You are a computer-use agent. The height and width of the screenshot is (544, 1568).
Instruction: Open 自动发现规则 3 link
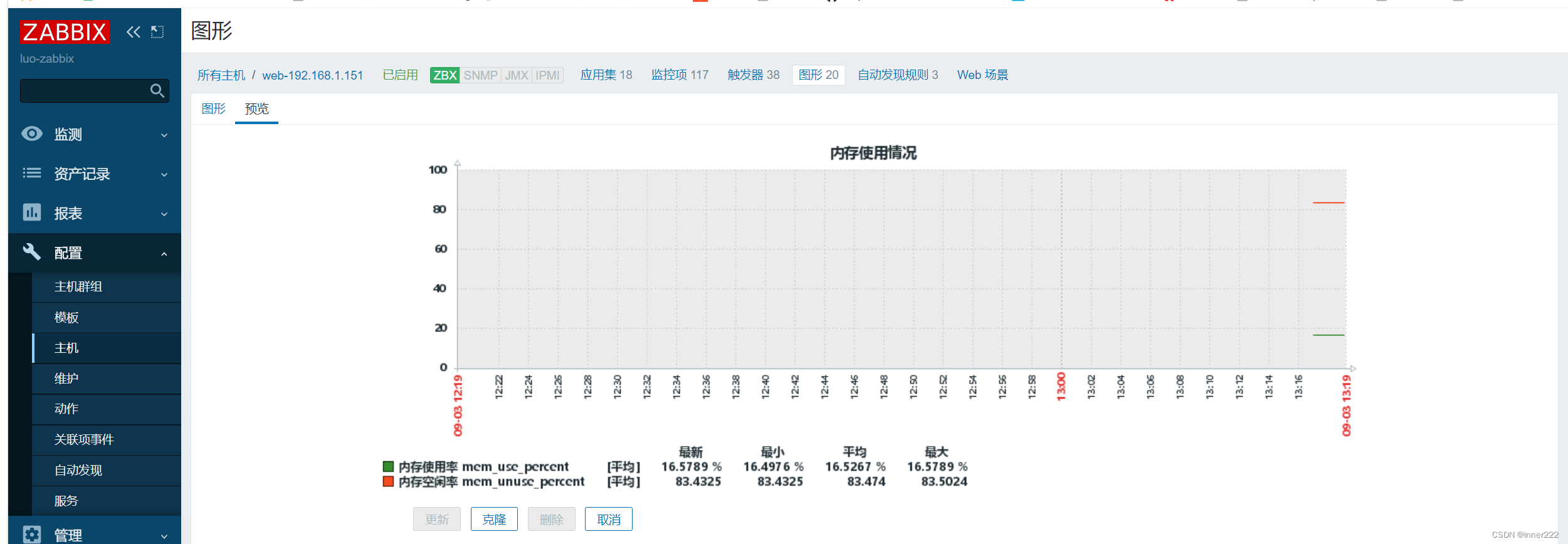coord(898,75)
